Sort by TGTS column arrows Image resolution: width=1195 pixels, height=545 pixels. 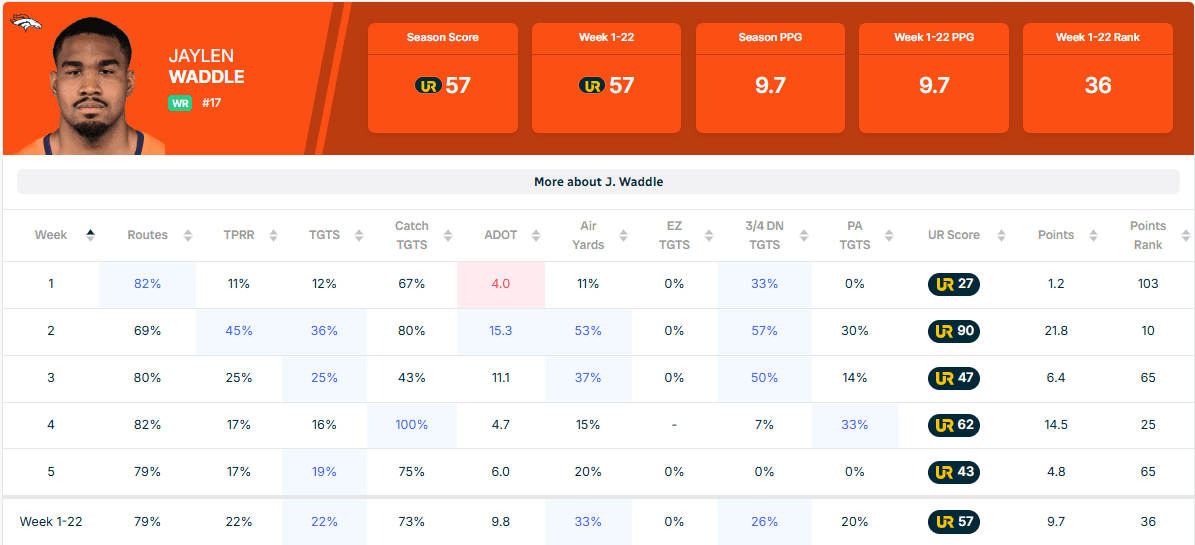358,236
